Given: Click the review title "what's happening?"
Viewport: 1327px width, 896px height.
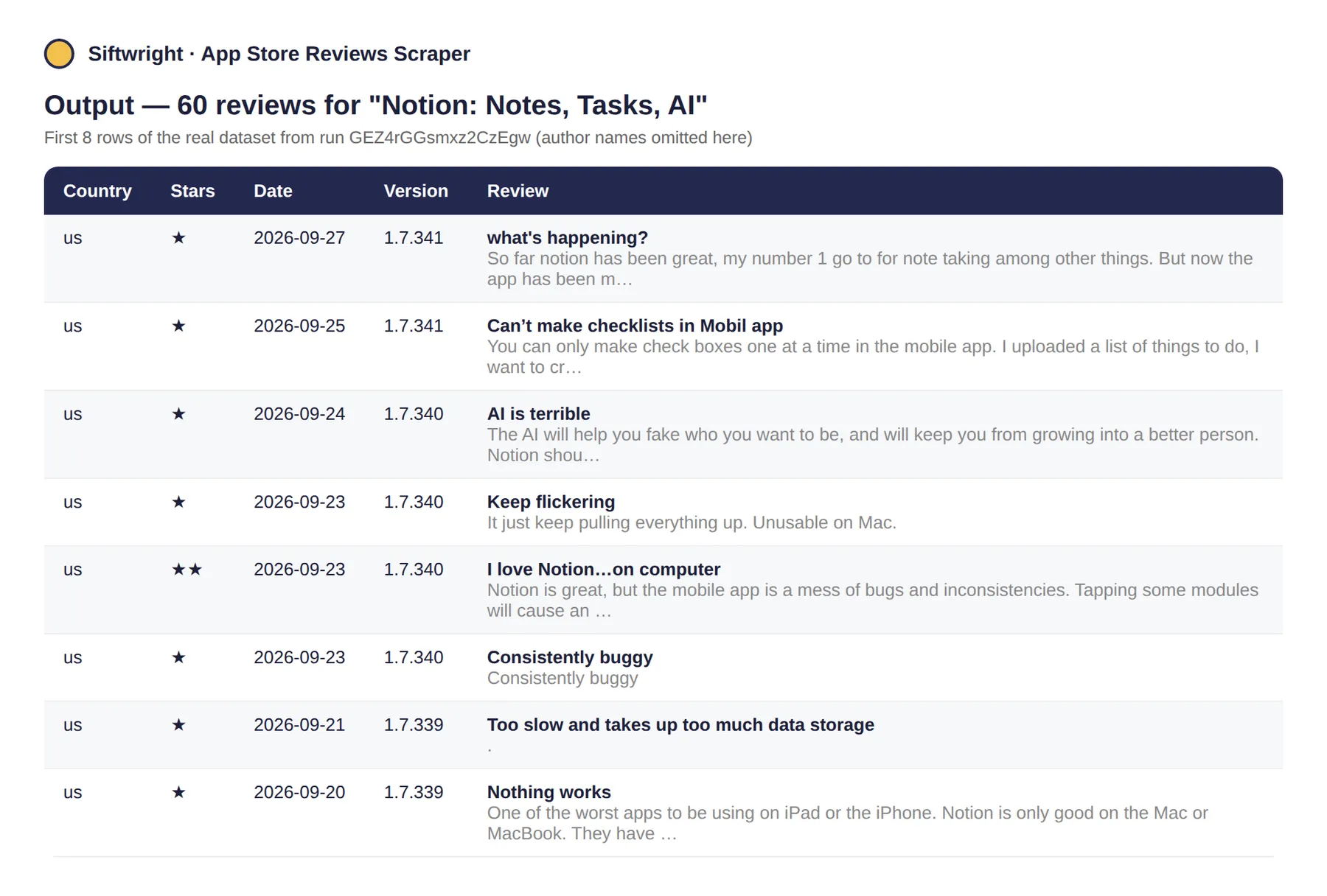Looking at the screenshot, I should (x=567, y=238).
